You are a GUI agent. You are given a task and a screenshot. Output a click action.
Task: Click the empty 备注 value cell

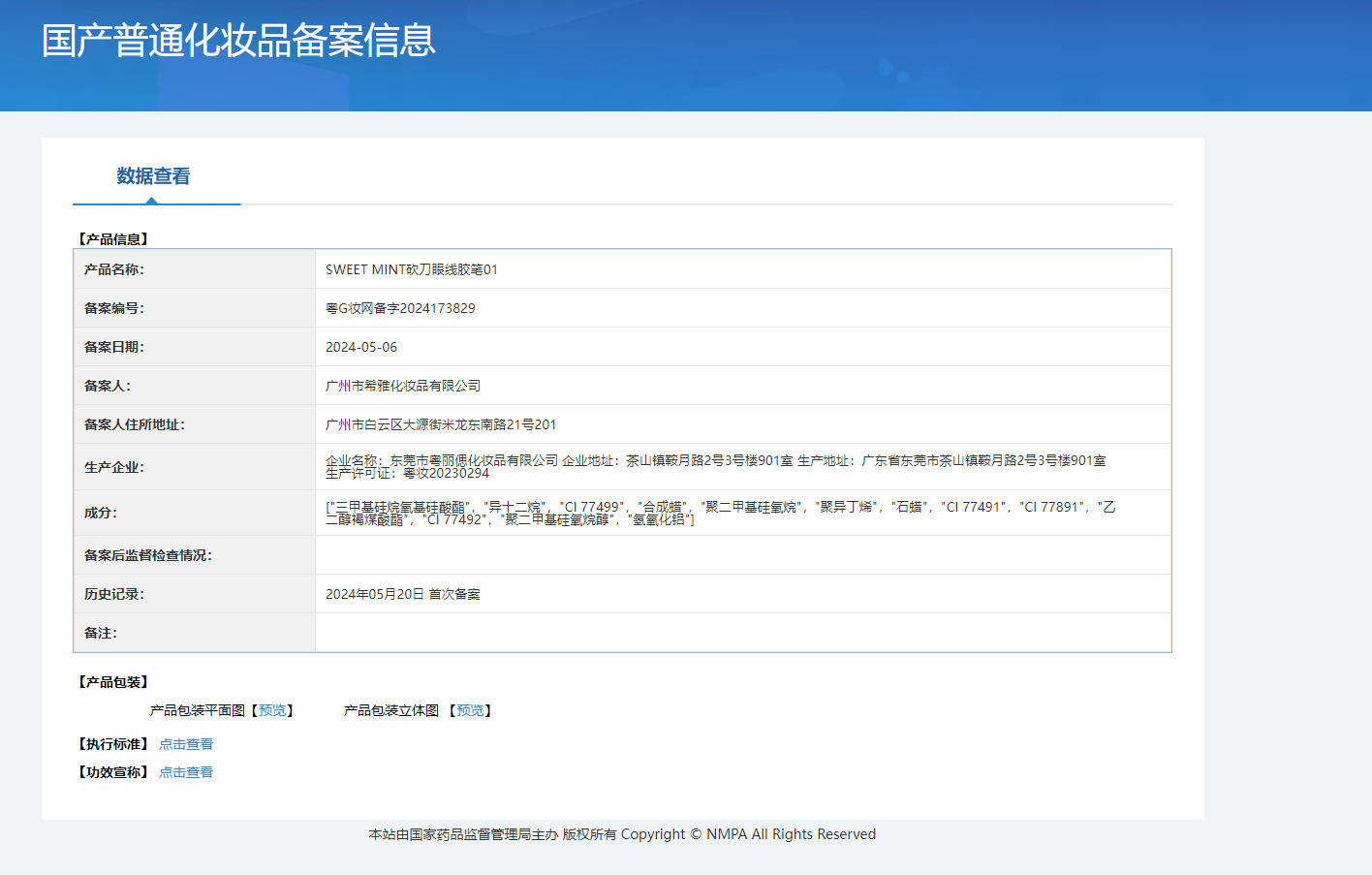(x=742, y=633)
